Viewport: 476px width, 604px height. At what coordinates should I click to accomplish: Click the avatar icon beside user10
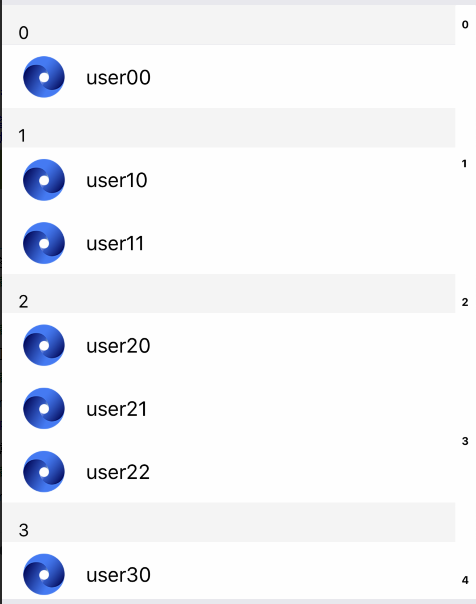point(44,180)
